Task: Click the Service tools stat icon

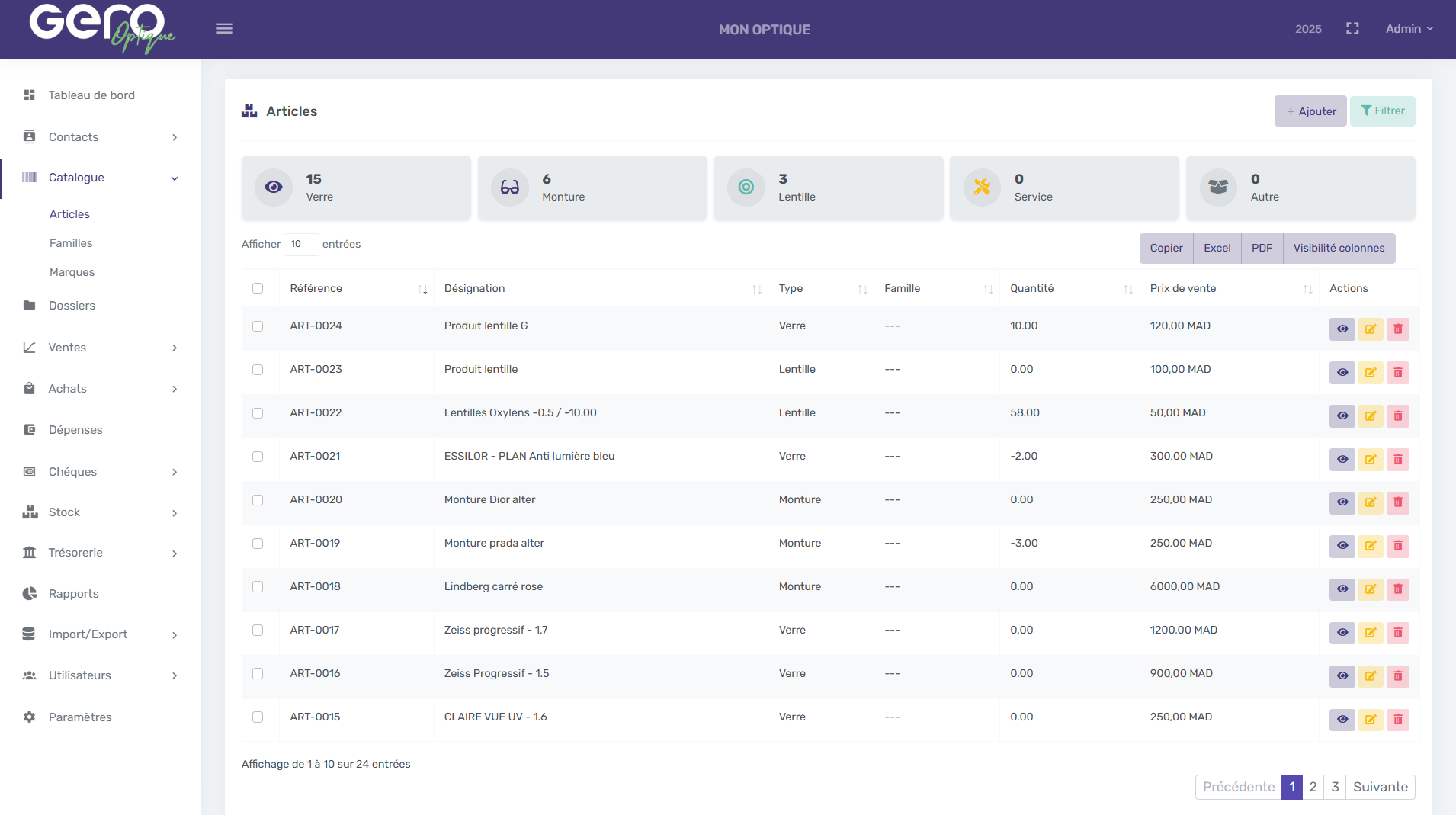Action: [982, 187]
